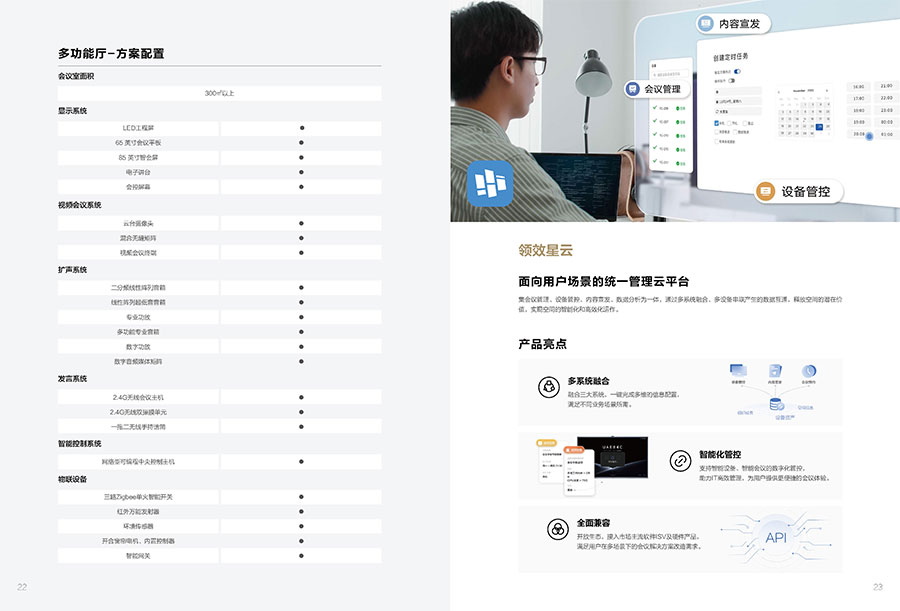This screenshot has width=900, height=611.
Task: Toggle the second grey switch under 创建定时任务
Action: (732, 80)
